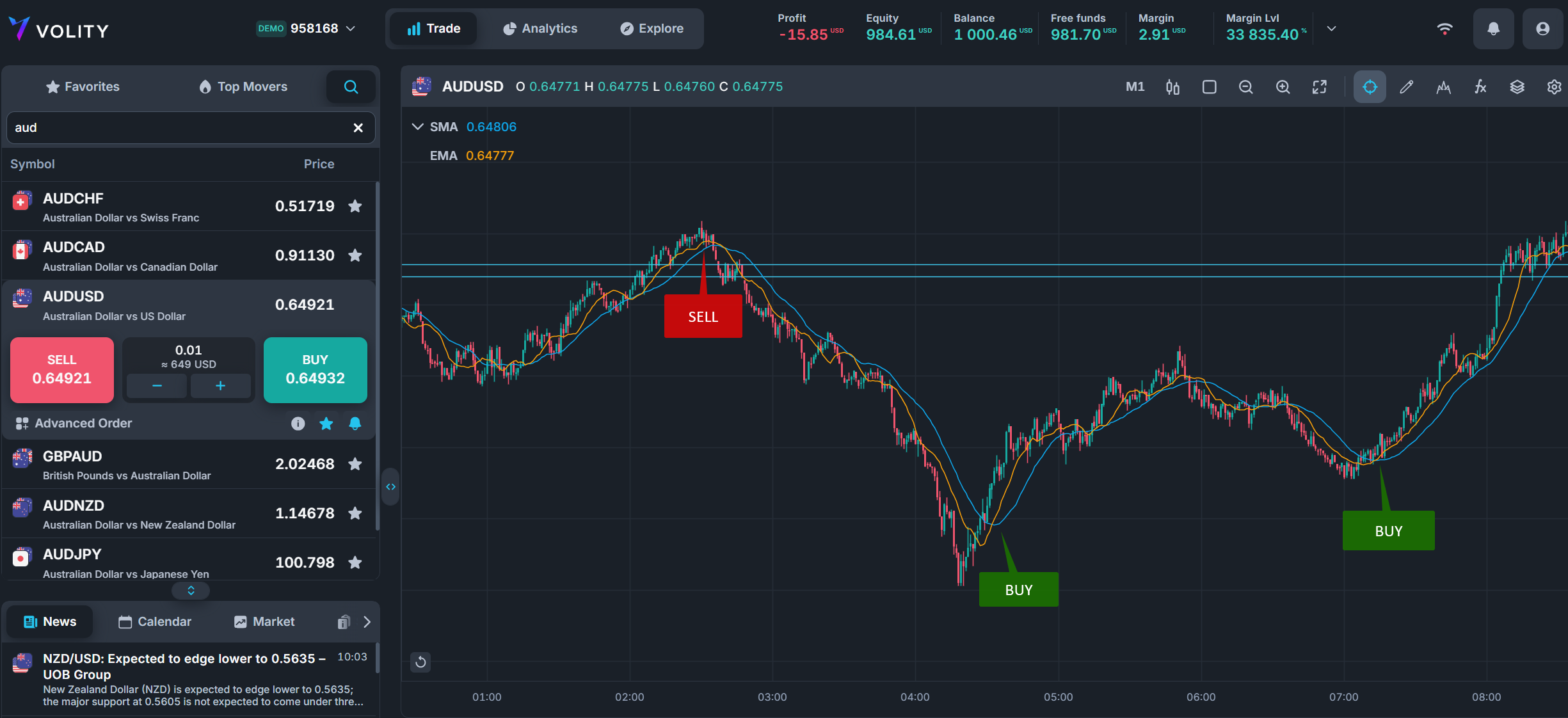The height and width of the screenshot is (718, 1568).
Task: Toggle fullscreen chart mode icon
Action: [x=1320, y=87]
